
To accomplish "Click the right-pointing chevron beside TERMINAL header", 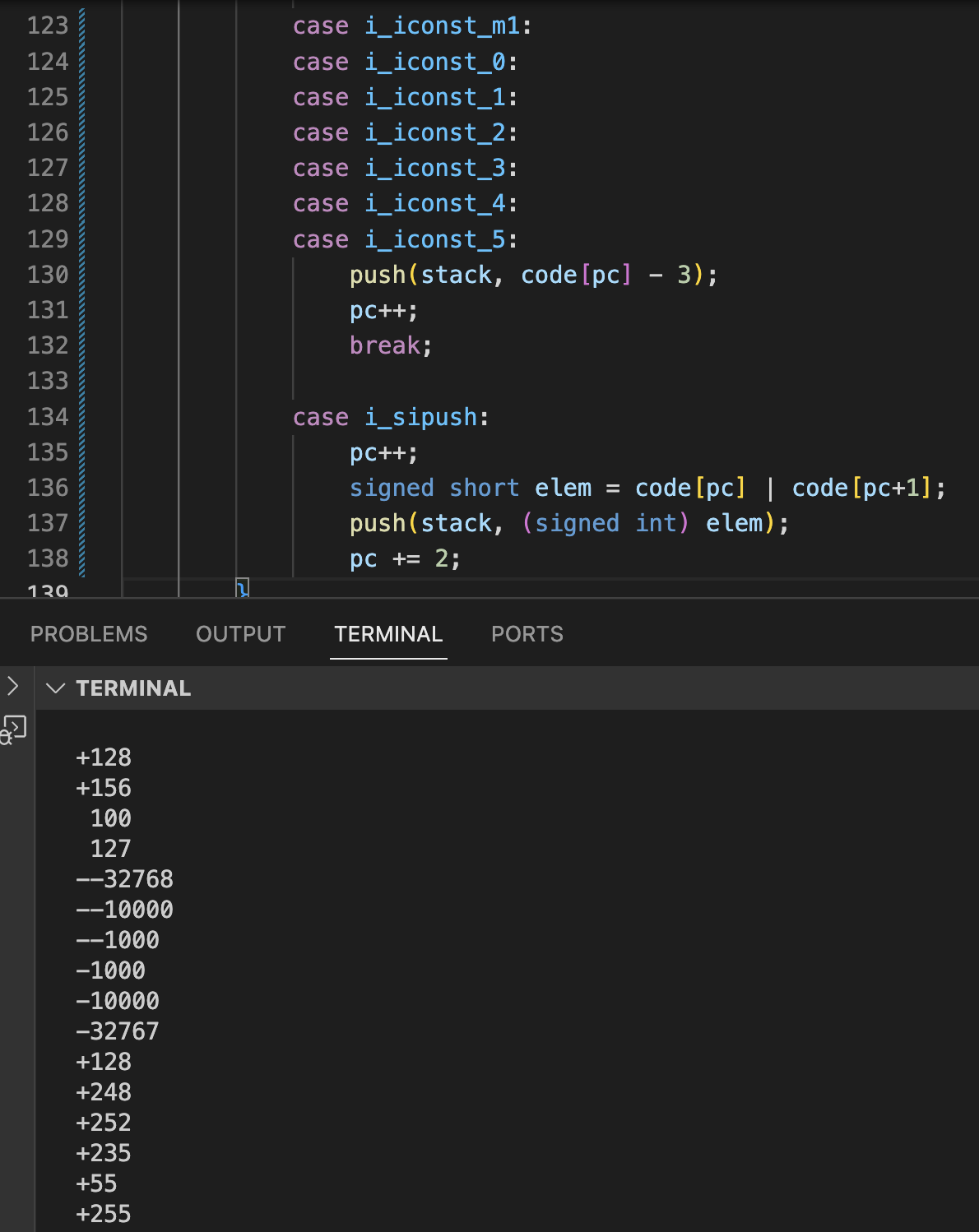I will 13,686.
